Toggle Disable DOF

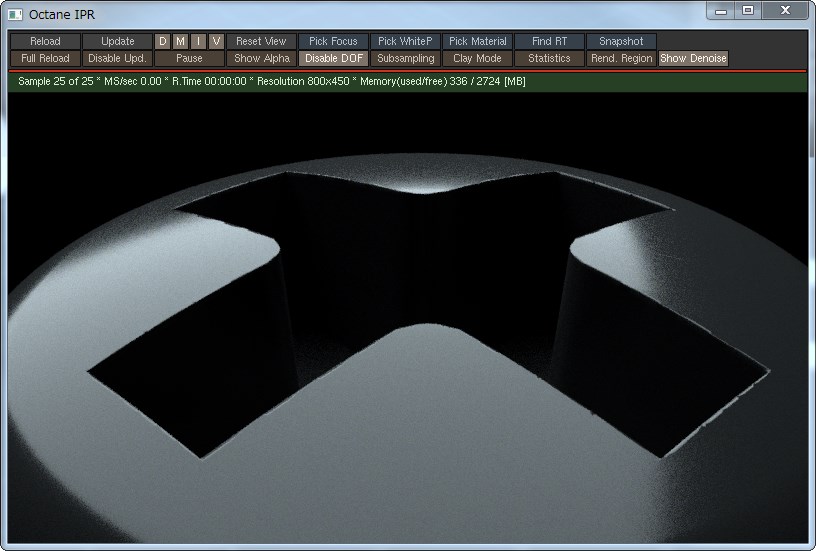(x=334, y=58)
